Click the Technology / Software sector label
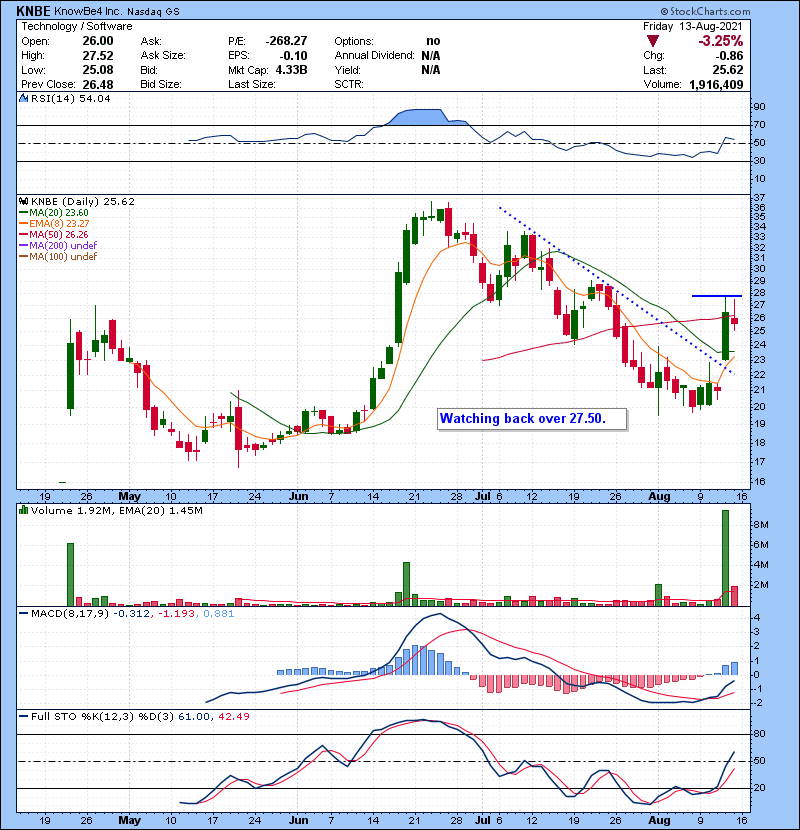The width and height of the screenshot is (800, 830). [x=77, y=26]
